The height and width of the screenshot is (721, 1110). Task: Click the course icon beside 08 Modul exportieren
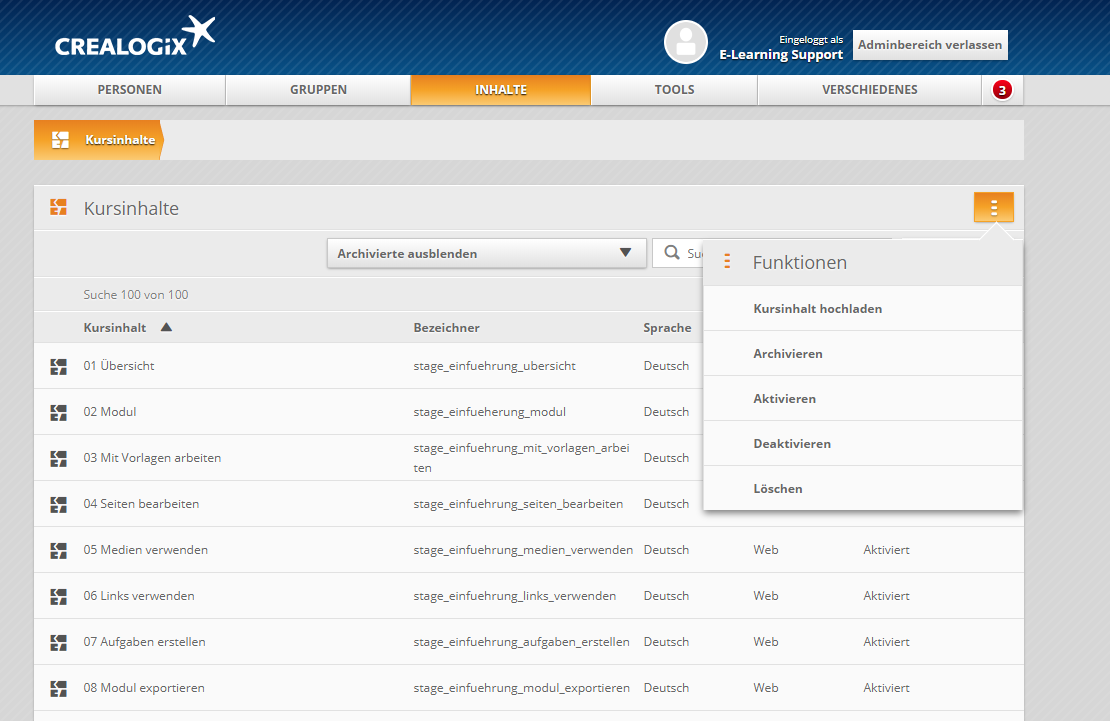point(59,688)
